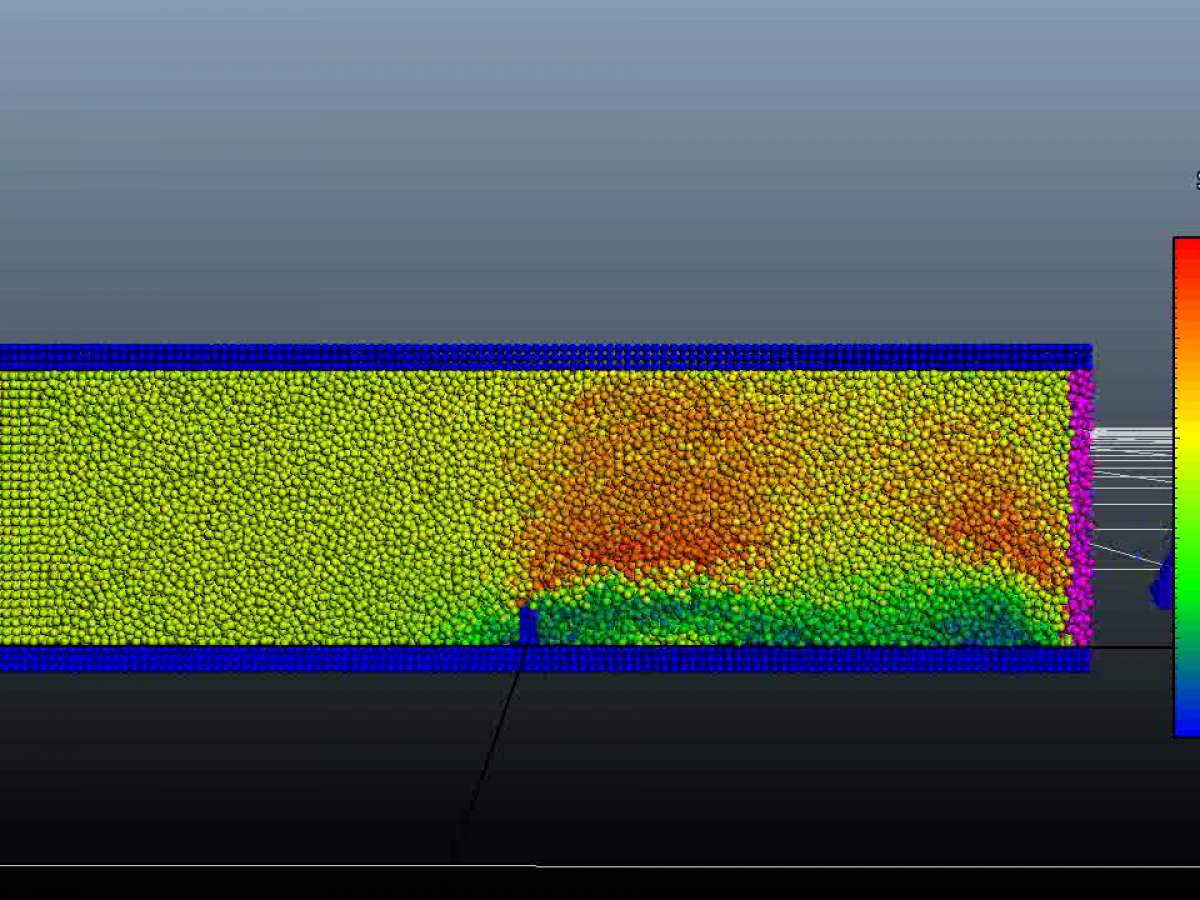Select the small blue obstacle block on the bottom wall
Viewport: 1200px width, 900px height.
click(528, 626)
